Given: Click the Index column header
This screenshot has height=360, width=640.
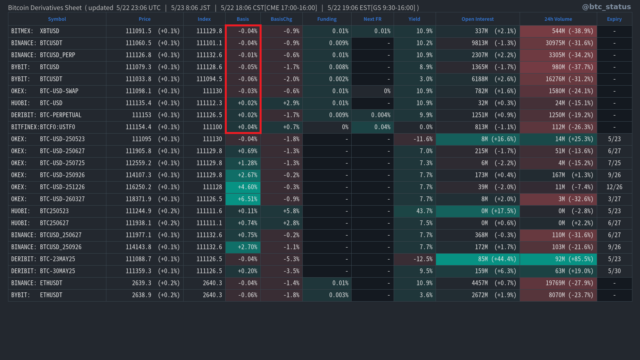Looking at the screenshot, I should (x=204, y=19).
